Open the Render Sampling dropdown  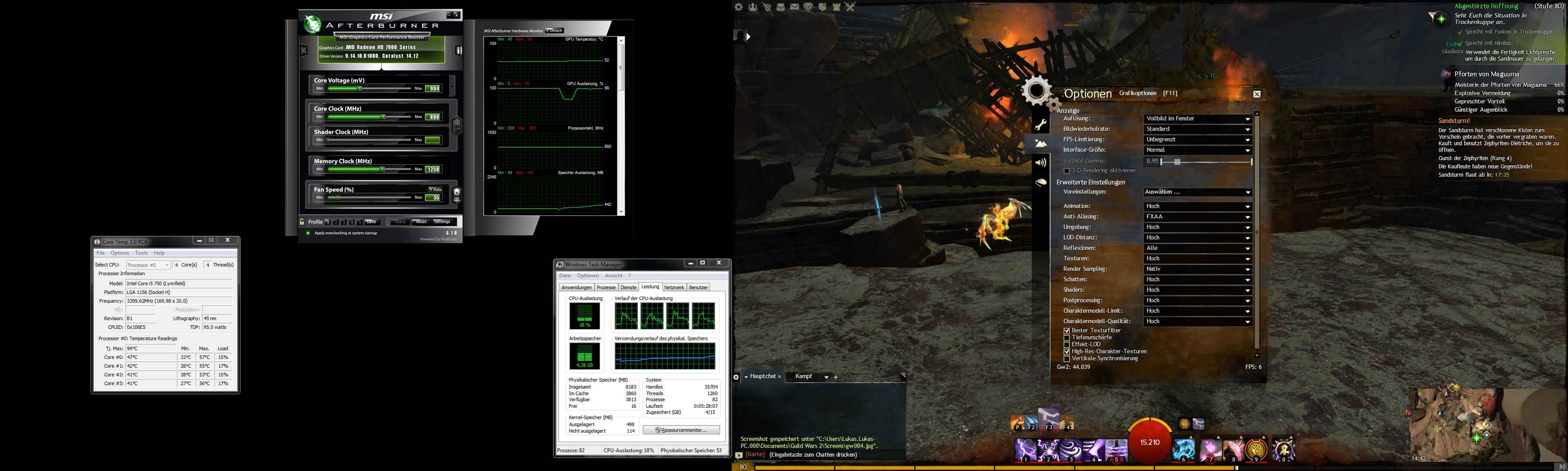1197,270
